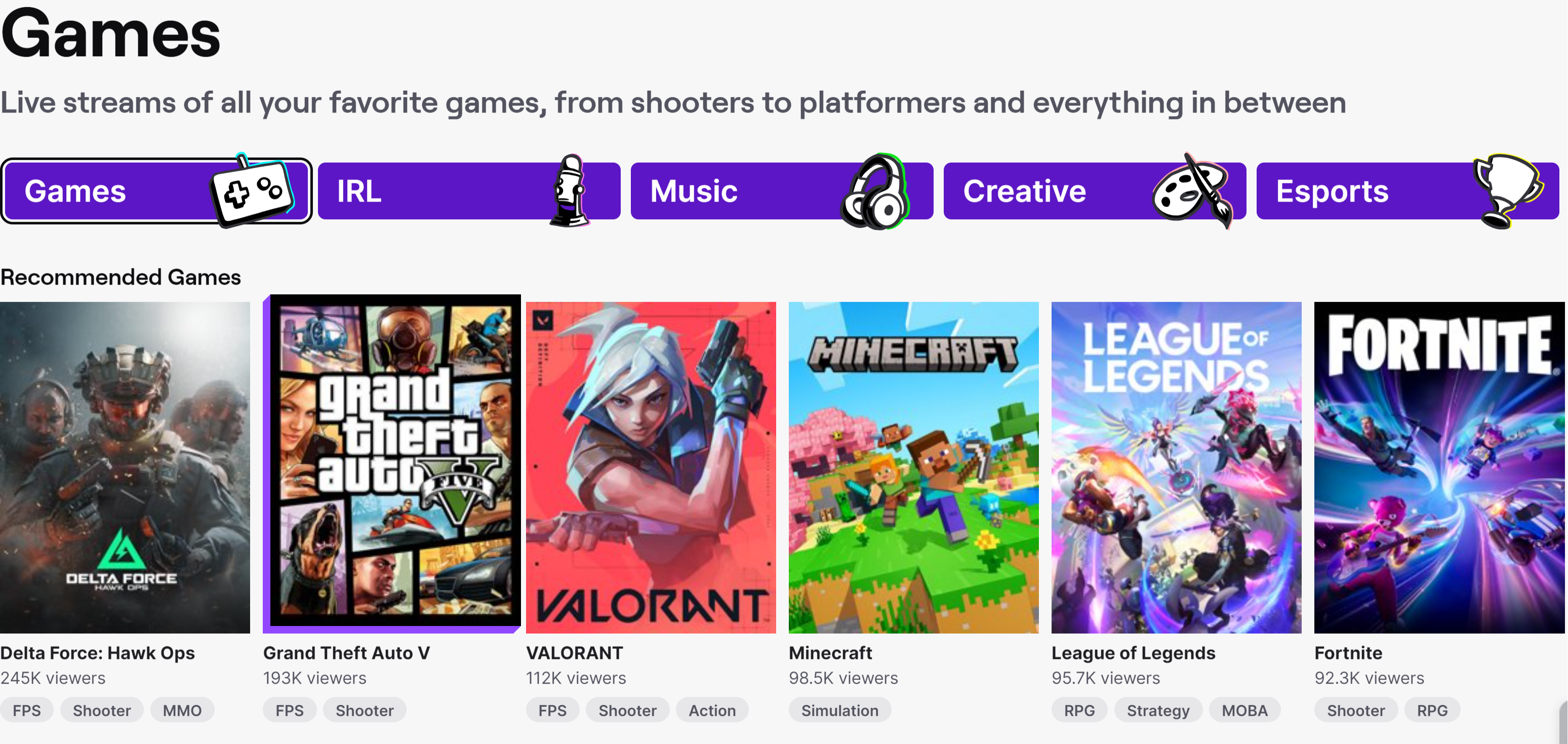
Task: Click the microphone icon on IRL
Action: click(570, 190)
